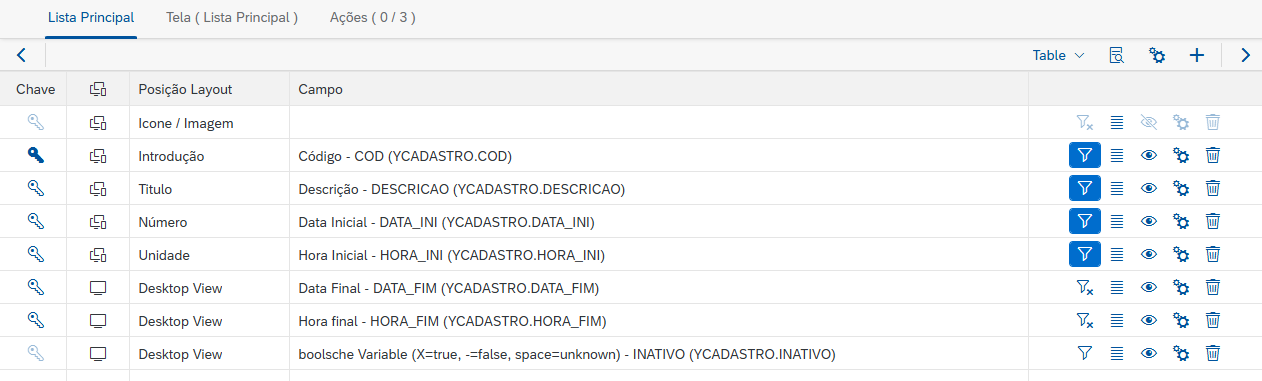Open settings gears for Data Final row

pos(1181,288)
